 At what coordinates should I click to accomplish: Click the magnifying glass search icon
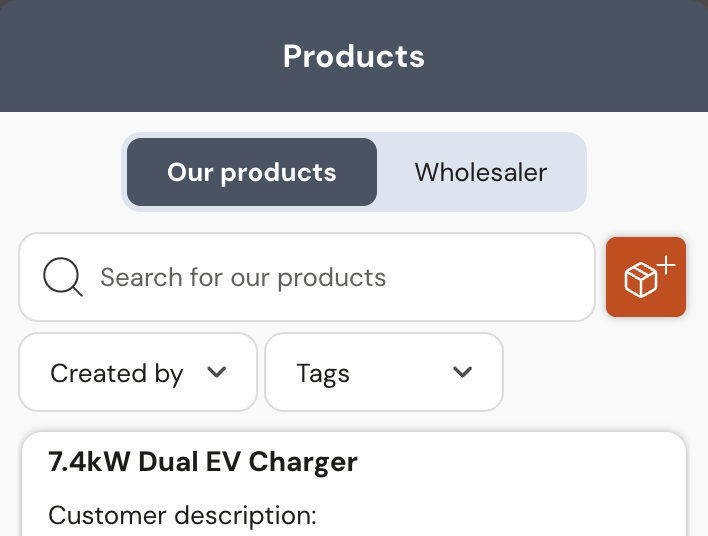point(63,277)
